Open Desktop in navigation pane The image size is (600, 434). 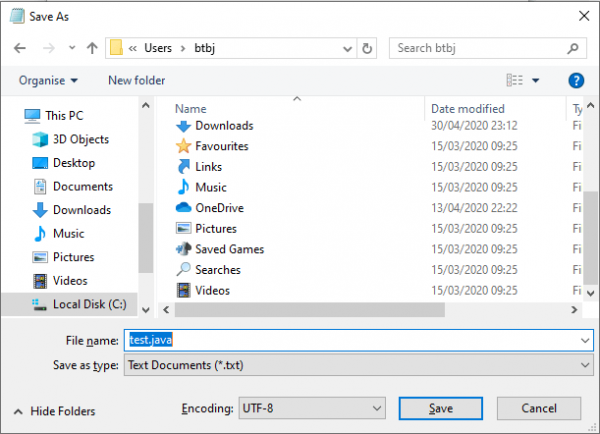click(64, 163)
